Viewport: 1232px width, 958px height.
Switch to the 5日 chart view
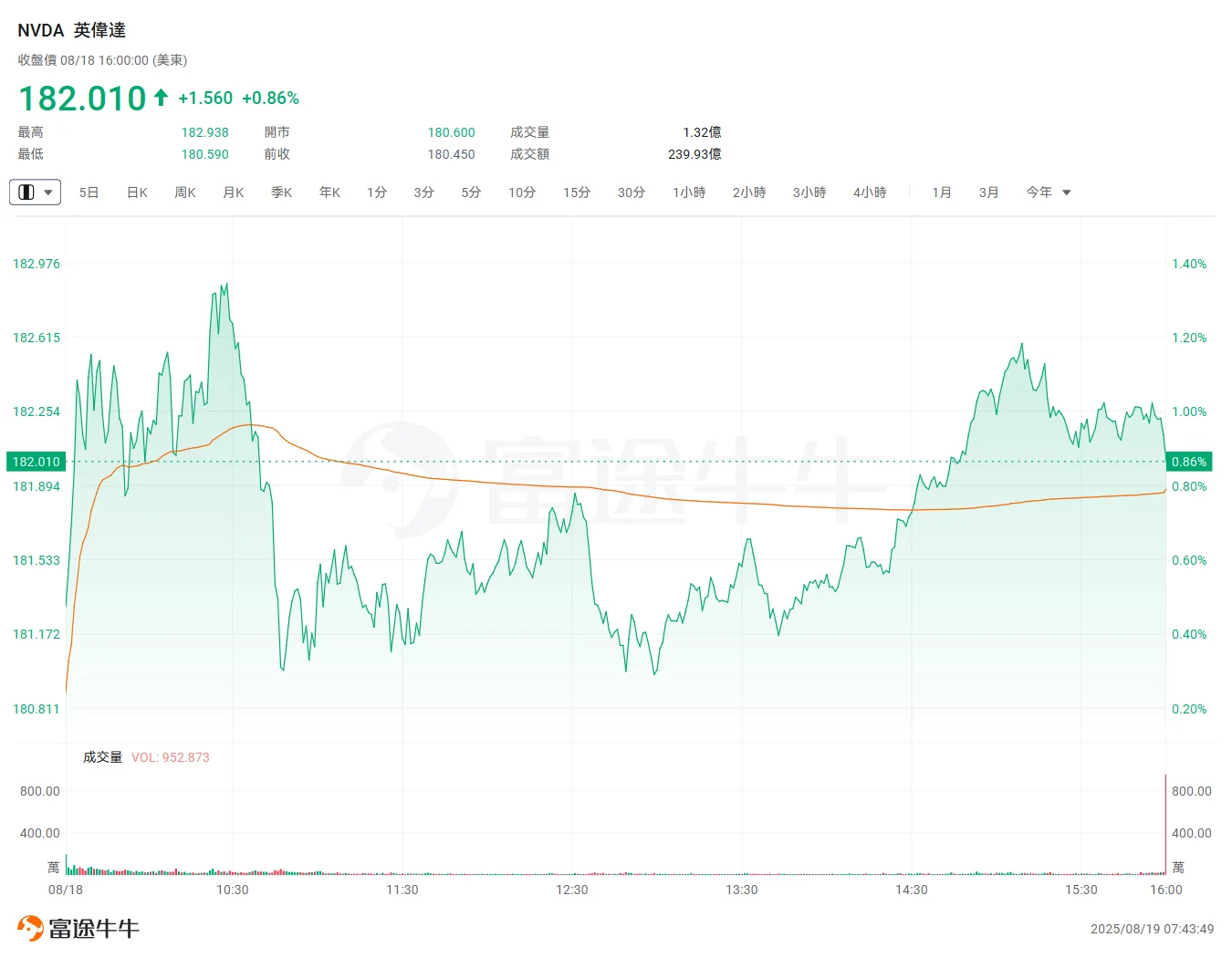coord(89,193)
